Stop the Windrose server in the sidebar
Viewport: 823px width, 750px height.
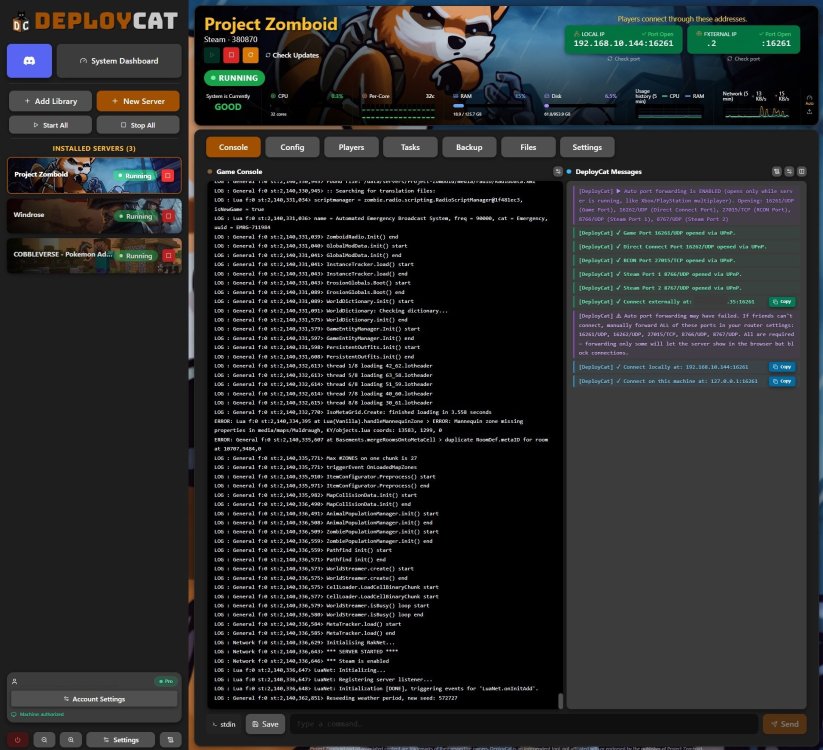[168, 216]
